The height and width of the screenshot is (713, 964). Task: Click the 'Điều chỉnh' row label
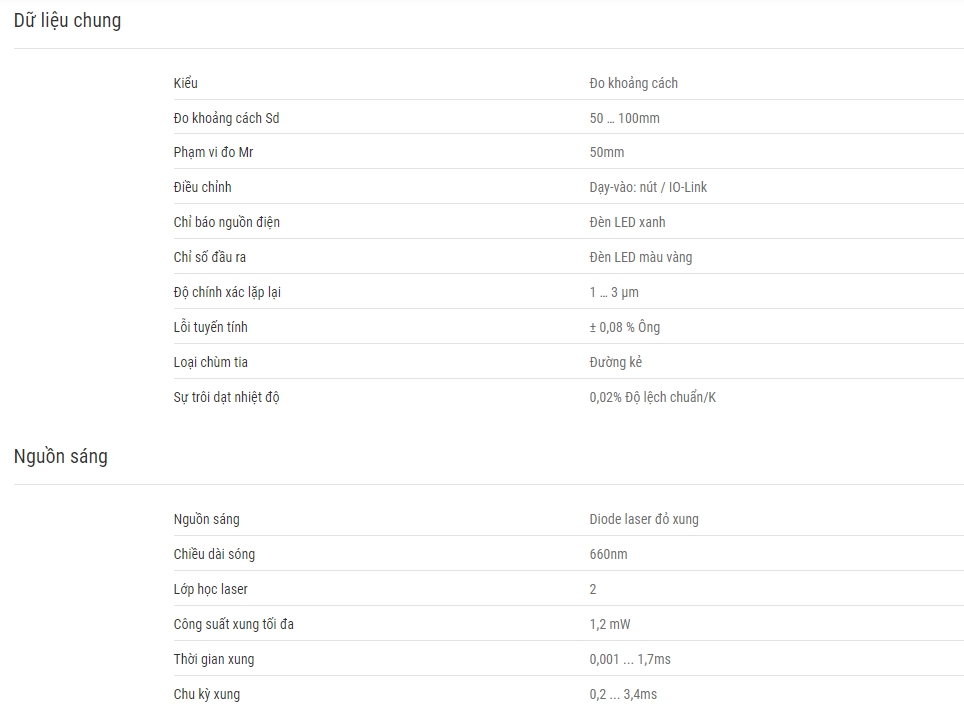202,187
